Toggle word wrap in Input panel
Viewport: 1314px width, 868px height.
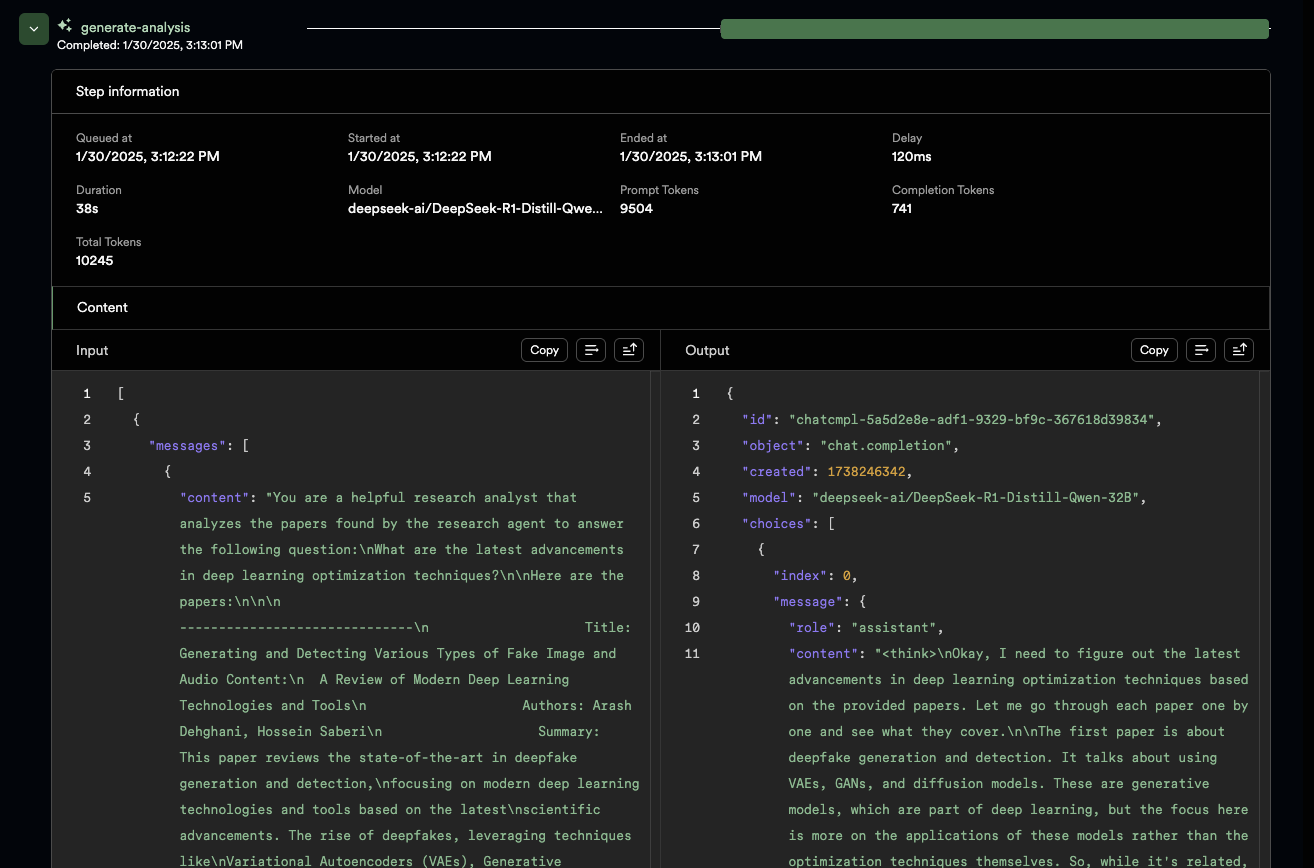point(591,350)
